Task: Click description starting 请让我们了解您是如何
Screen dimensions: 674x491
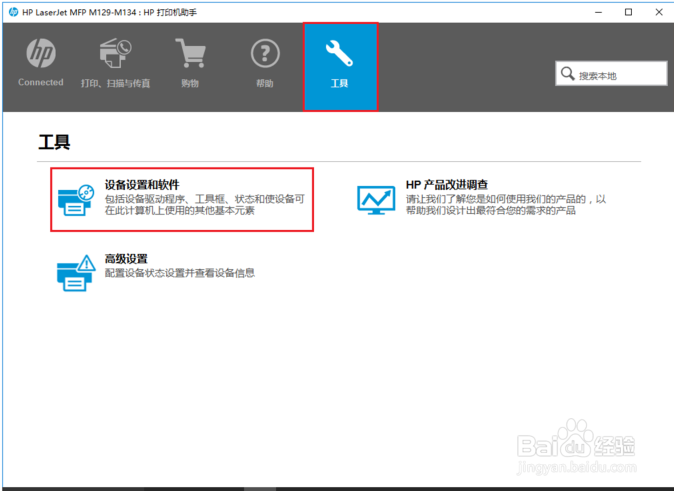Action: tap(506, 205)
